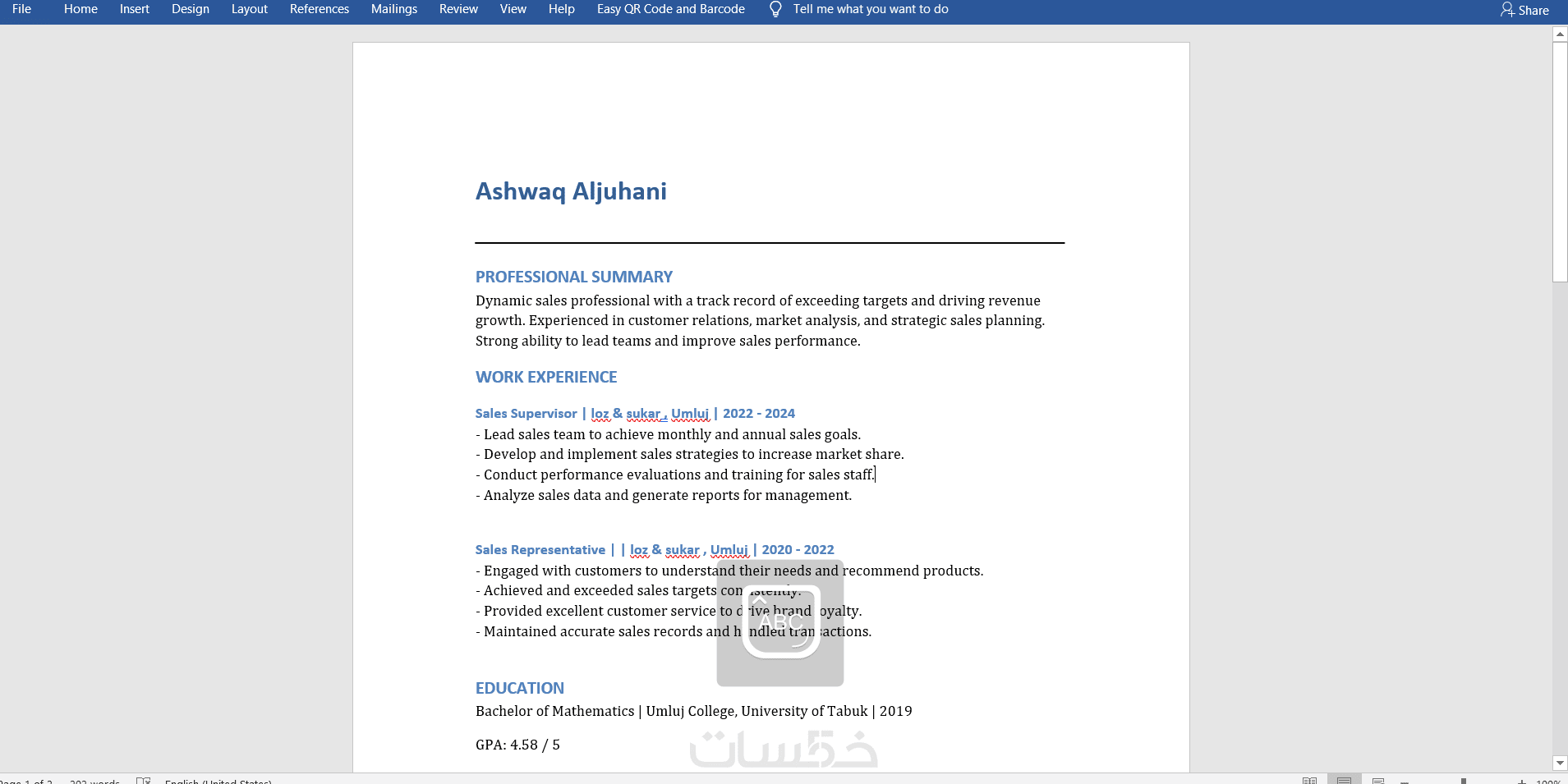The width and height of the screenshot is (1568, 784).
Task: Click 'Develop and implement sales strategies' line
Action: tap(690, 454)
